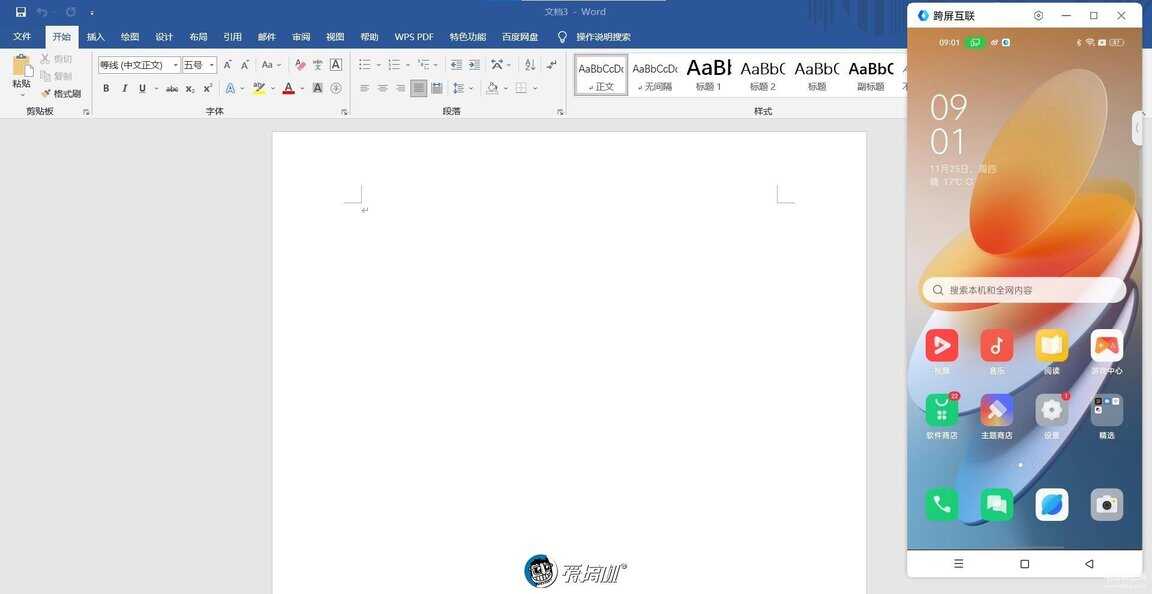Tap the phone home square button

[x=1024, y=564]
